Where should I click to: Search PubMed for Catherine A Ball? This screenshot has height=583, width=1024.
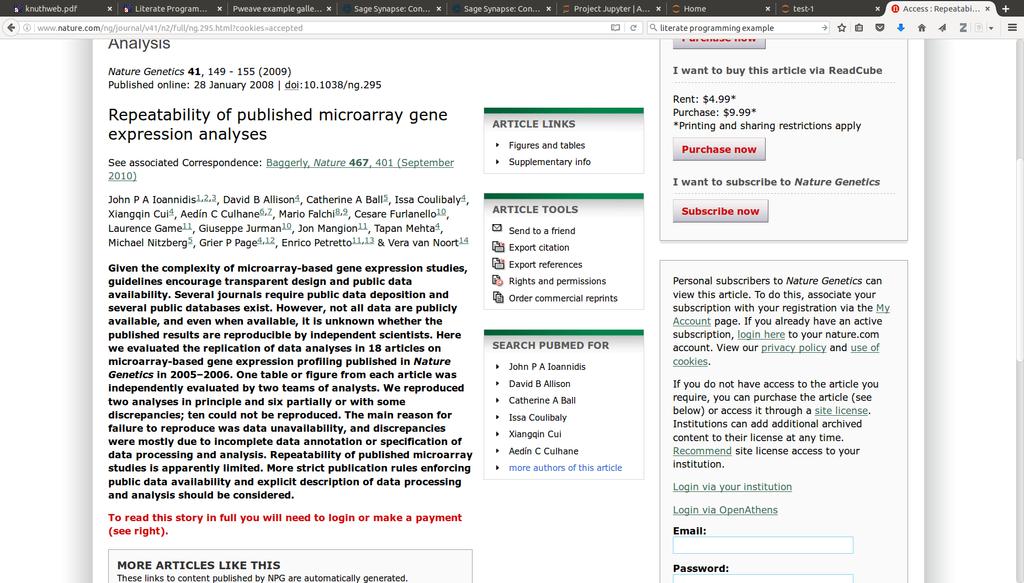pos(542,401)
